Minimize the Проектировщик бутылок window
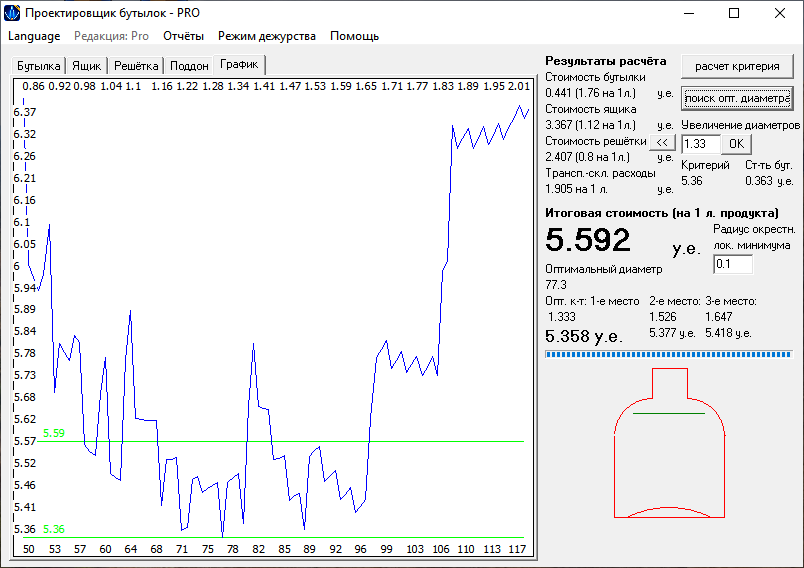The width and height of the screenshot is (804, 568). 689,13
